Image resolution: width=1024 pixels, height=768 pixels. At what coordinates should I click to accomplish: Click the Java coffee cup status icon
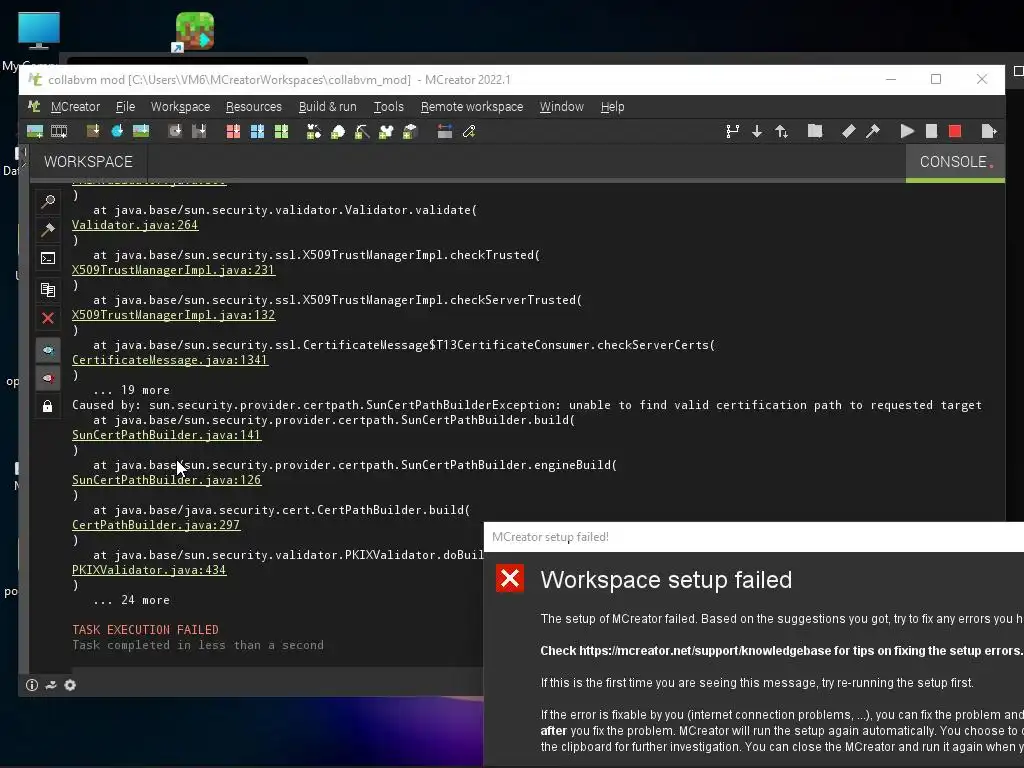click(51, 685)
